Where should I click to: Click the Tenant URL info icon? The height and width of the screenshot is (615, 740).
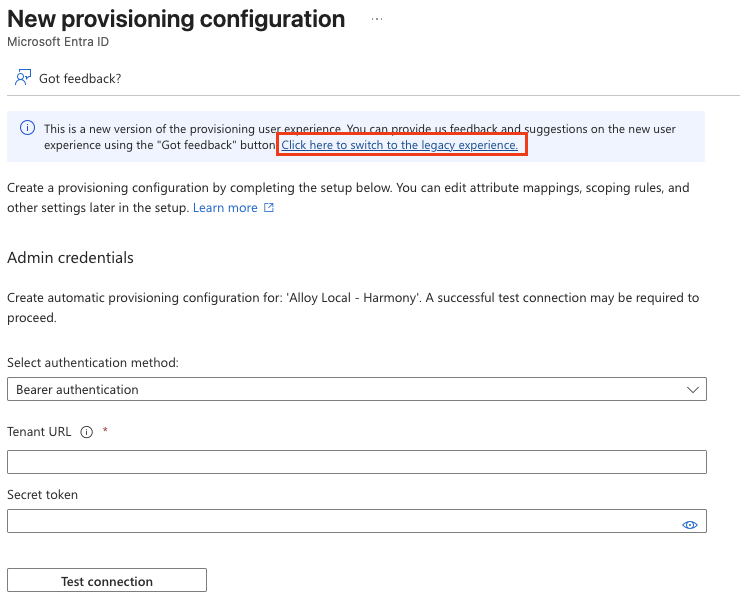(x=86, y=432)
